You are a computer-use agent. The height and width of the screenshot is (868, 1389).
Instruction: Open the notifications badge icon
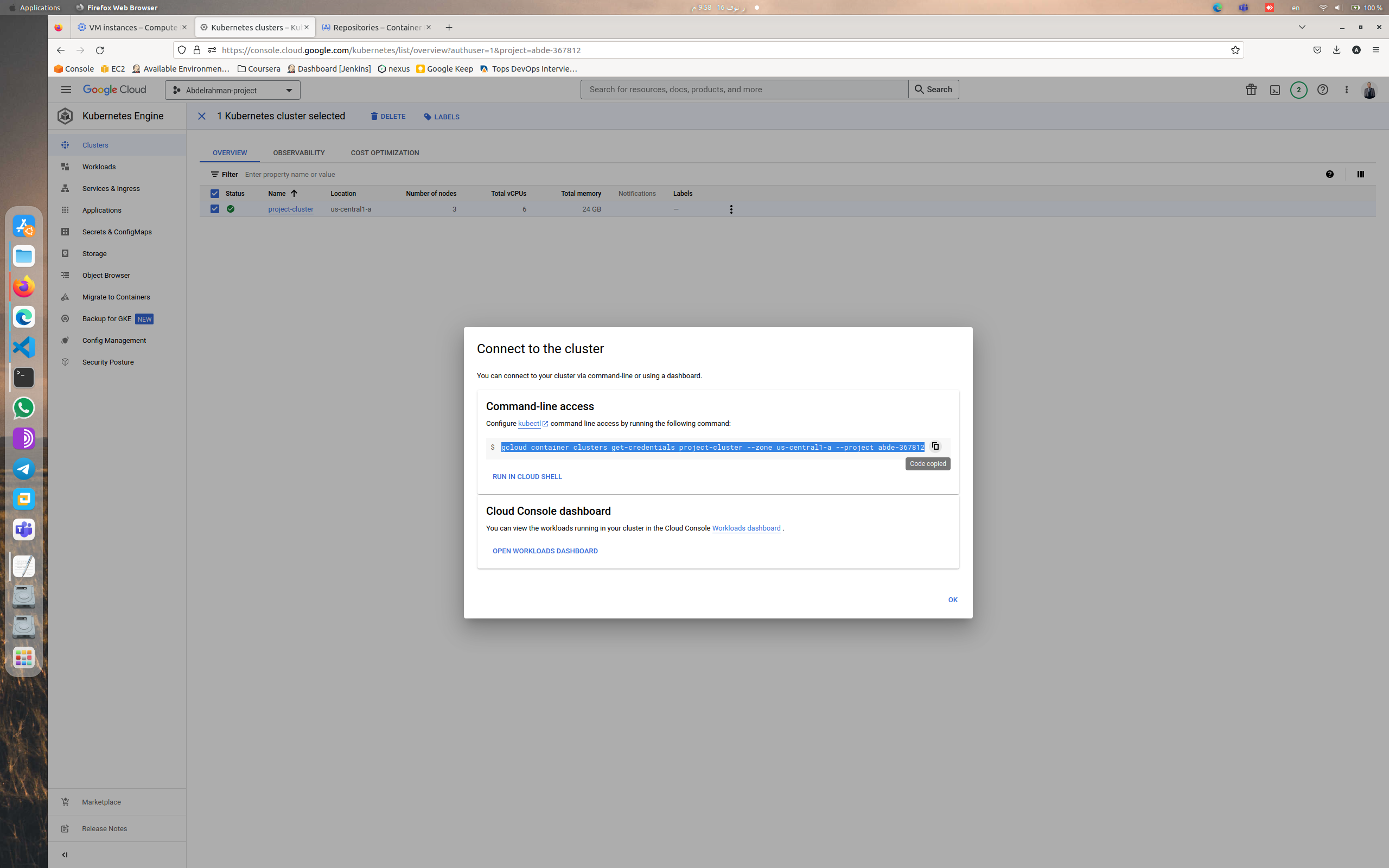click(1298, 90)
